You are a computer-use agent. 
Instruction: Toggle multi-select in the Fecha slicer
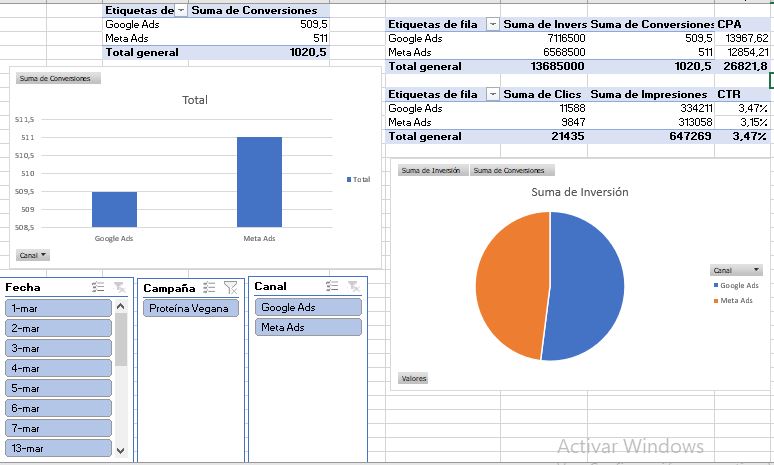point(98,287)
